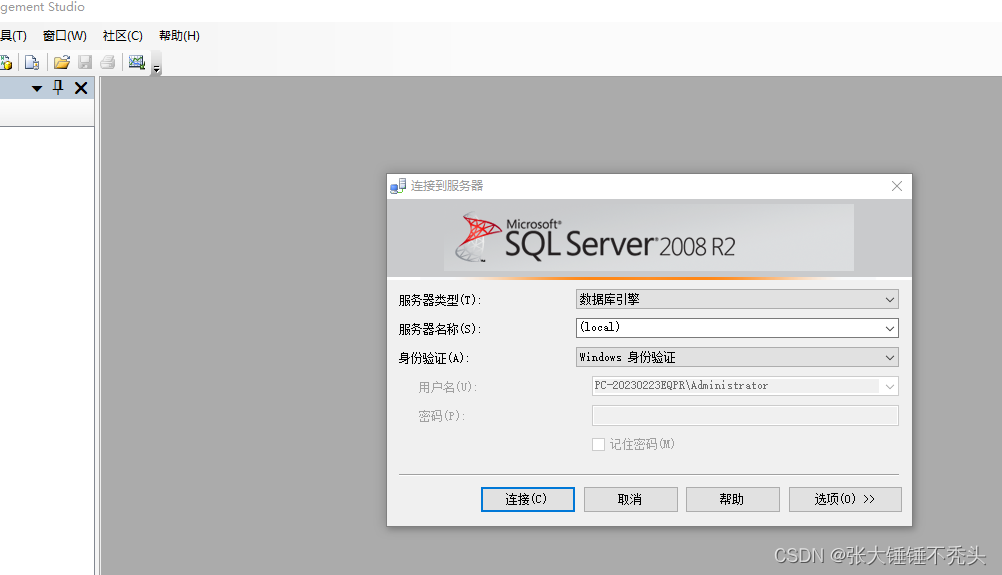Image resolution: width=1002 pixels, height=575 pixels.
Task: Open the 窗口(W) menu
Action: pos(65,36)
